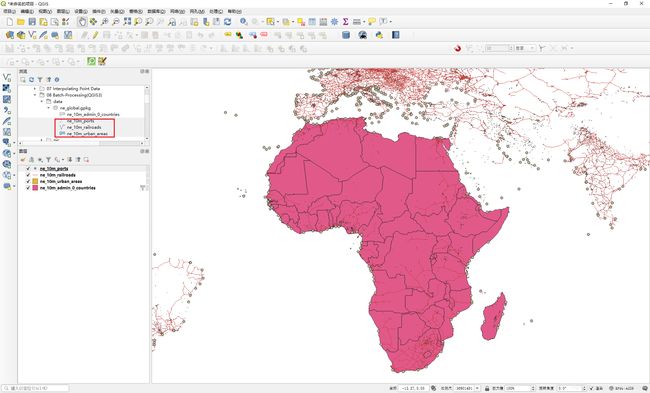Screen dimensions: 650x393
Task: Select the Zoom Out magnifier tool
Action: point(116,22)
